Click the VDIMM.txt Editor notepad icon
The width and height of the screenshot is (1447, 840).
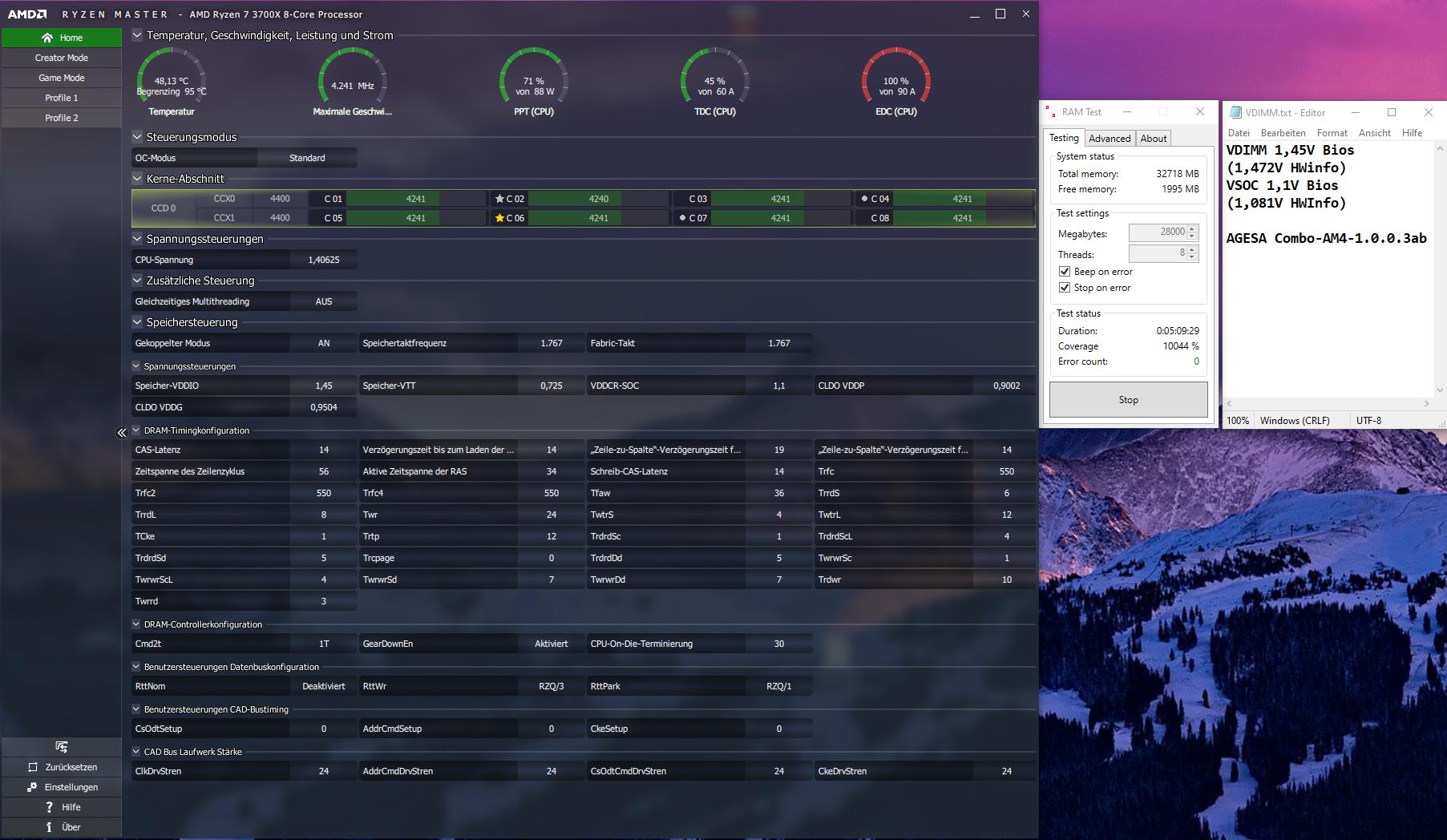pyautogui.click(x=1235, y=112)
